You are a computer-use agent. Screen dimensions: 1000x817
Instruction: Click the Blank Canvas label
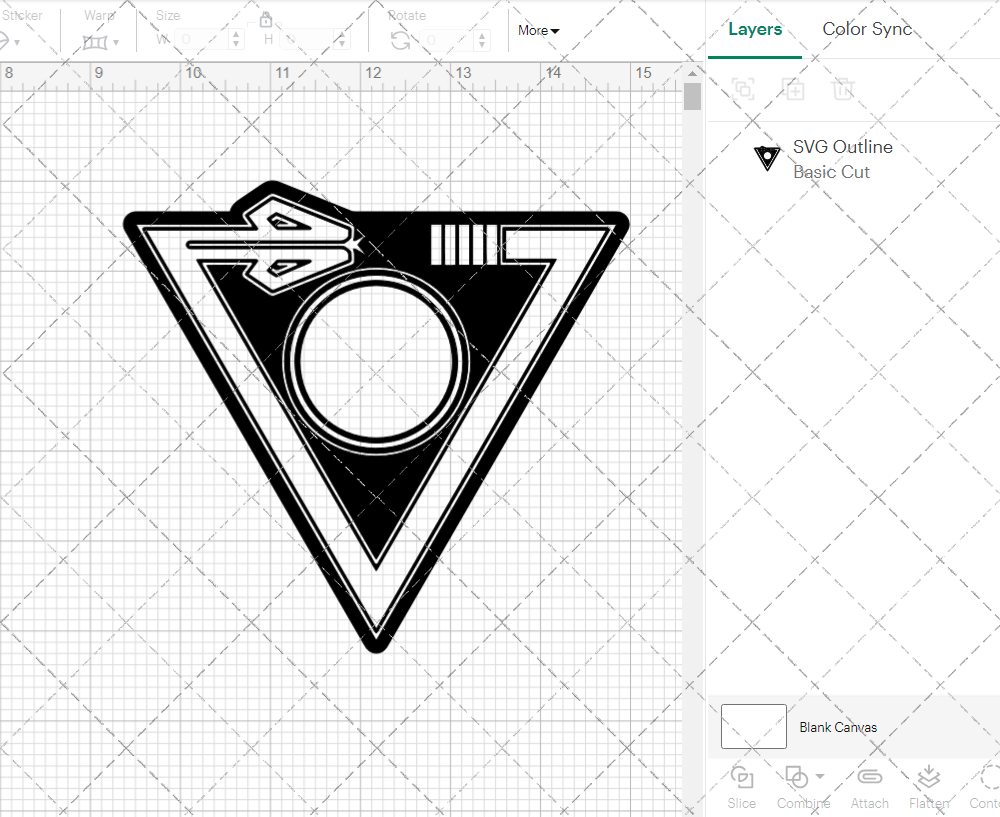(x=838, y=727)
